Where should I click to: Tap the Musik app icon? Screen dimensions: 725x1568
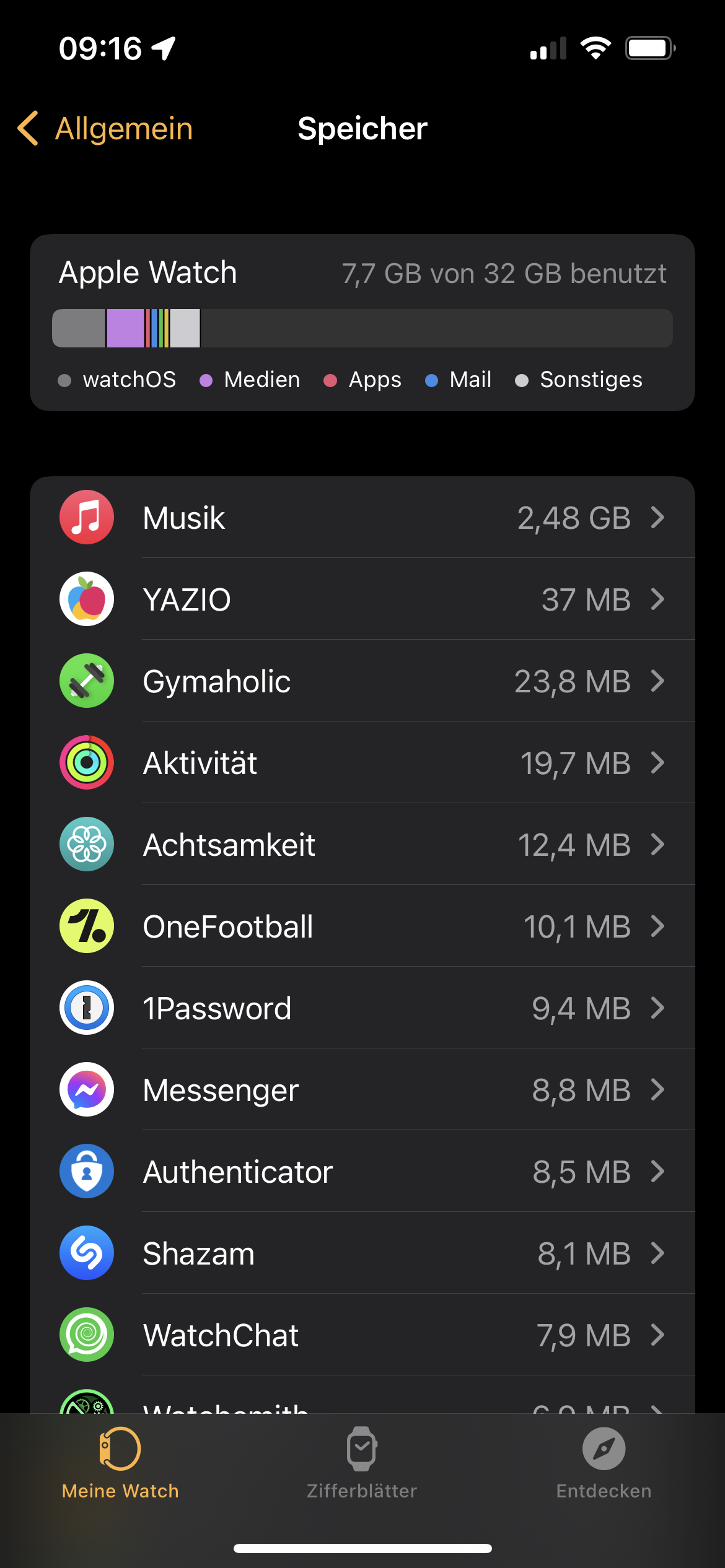(x=87, y=517)
